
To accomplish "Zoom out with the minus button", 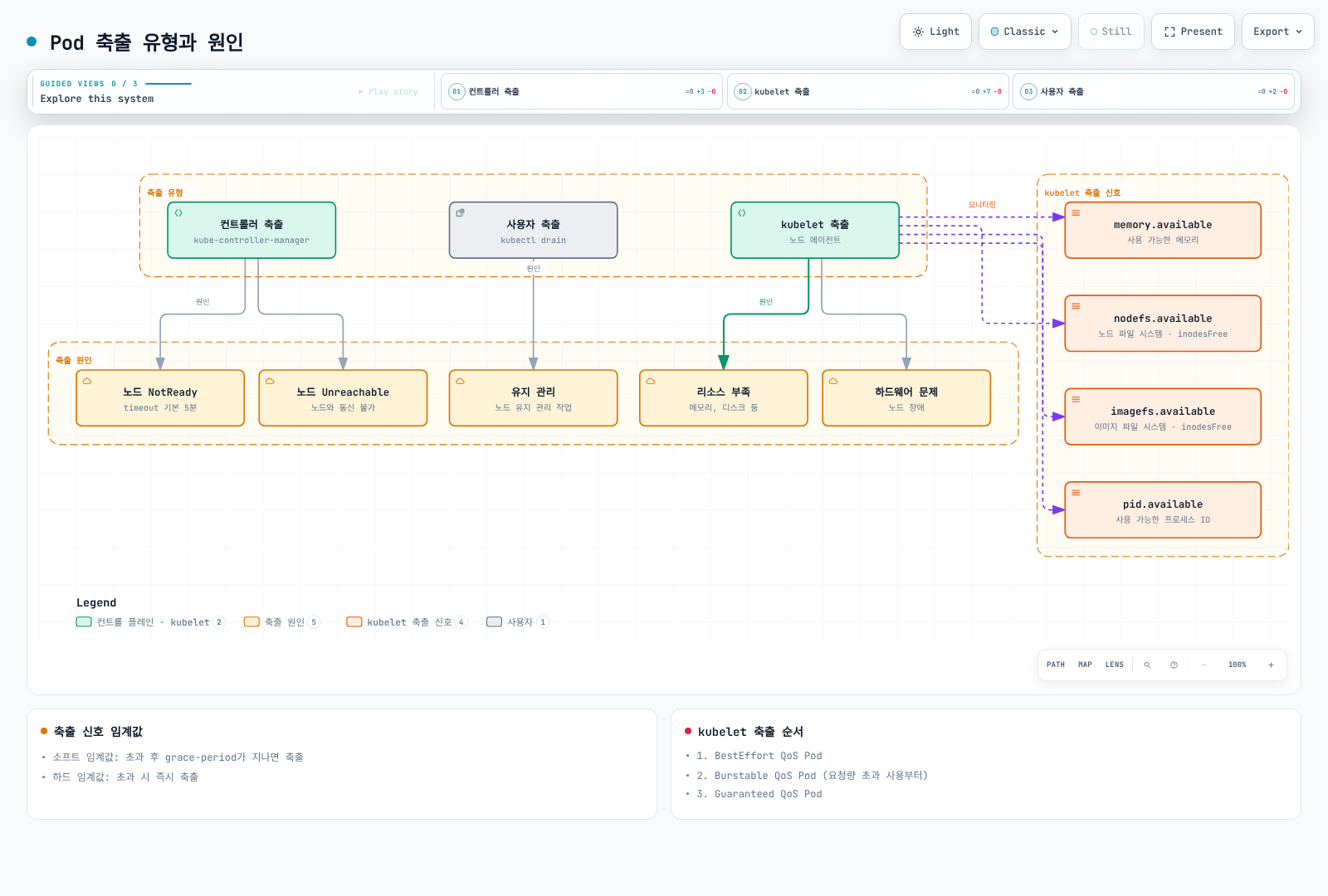I will [x=1203, y=665].
